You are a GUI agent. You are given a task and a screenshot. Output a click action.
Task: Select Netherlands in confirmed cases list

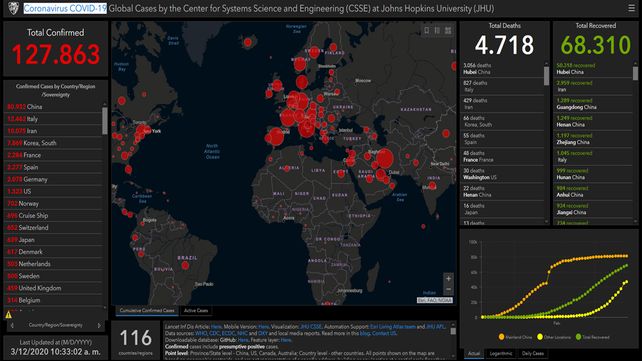click(53, 264)
